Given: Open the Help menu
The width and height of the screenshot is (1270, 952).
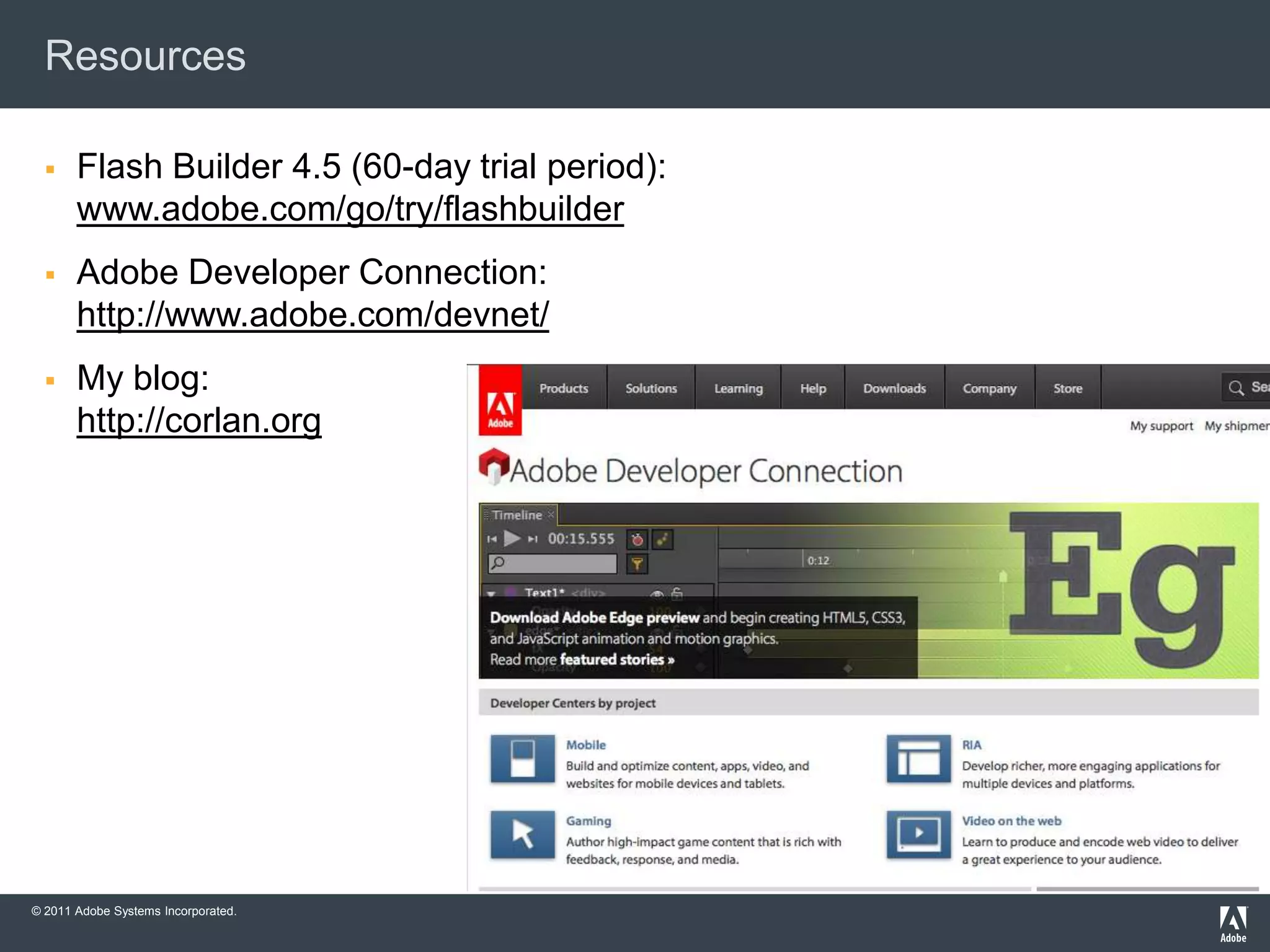Looking at the screenshot, I should [813, 388].
